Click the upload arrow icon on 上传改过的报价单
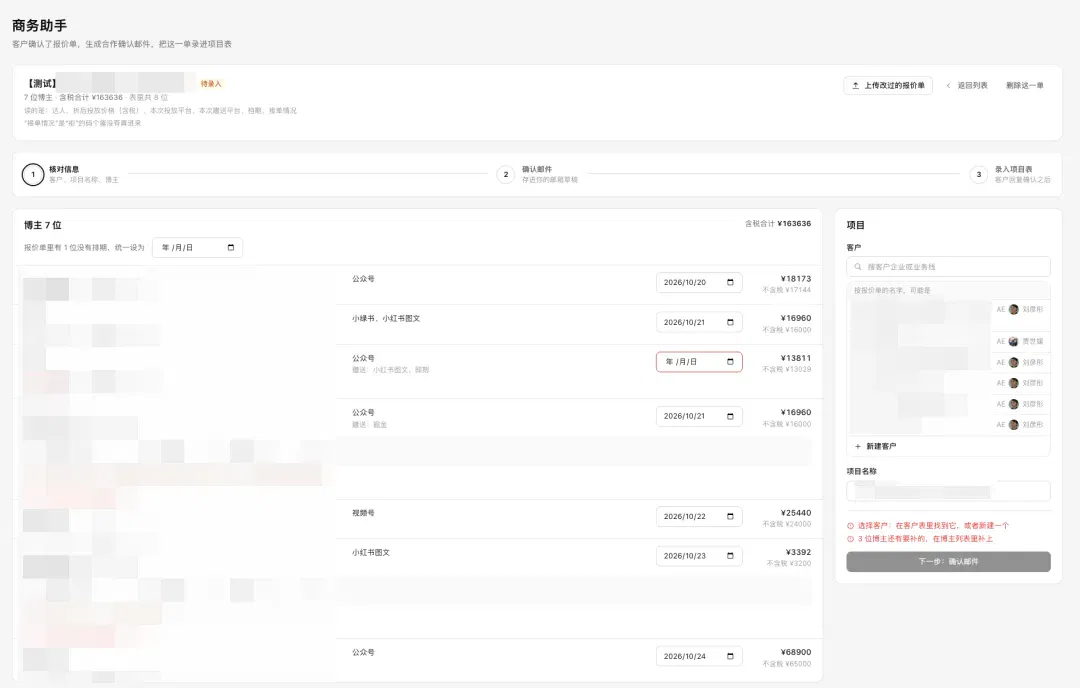 click(x=855, y=85)
